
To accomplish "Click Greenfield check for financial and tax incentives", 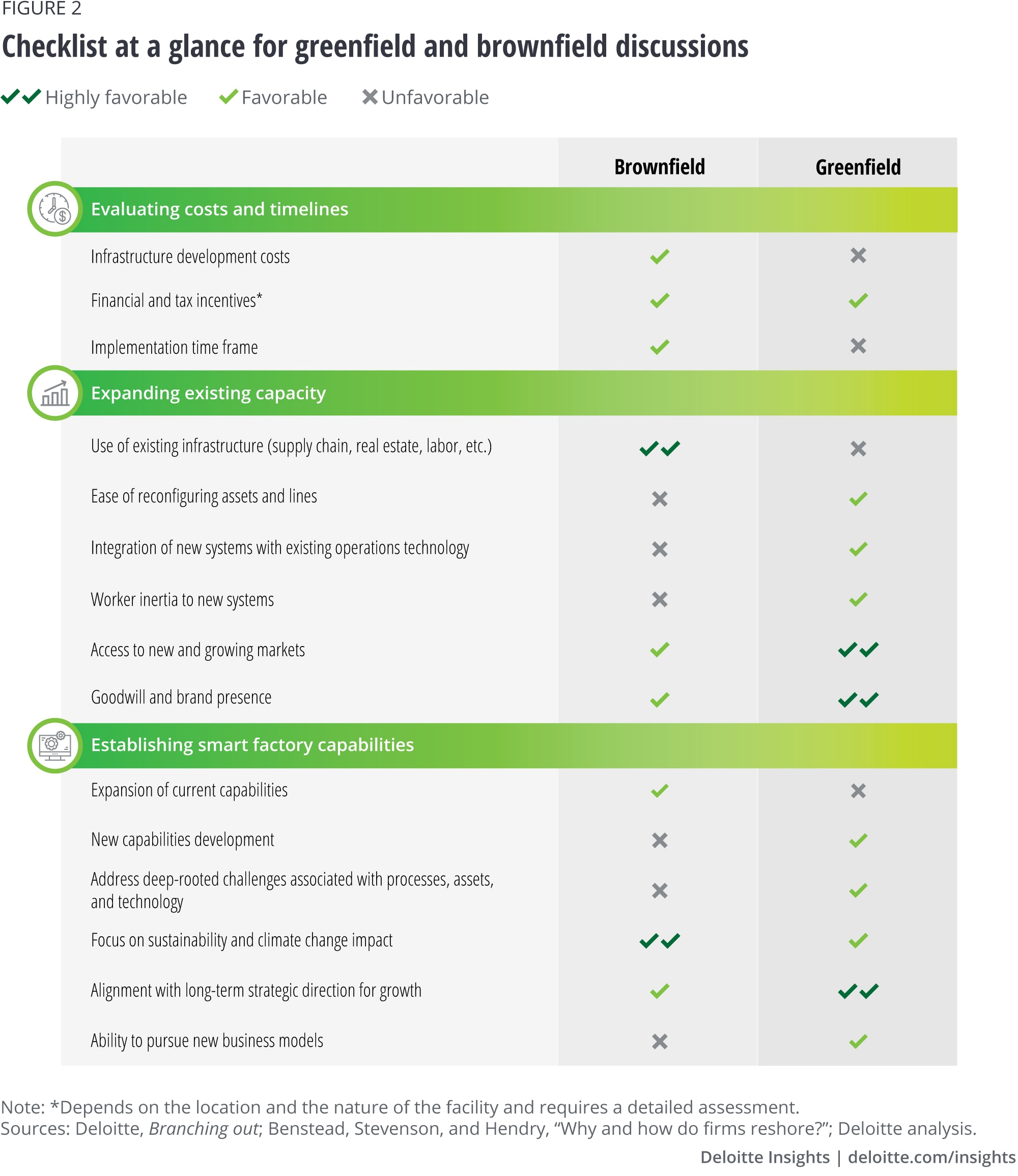I will (858, 300).
